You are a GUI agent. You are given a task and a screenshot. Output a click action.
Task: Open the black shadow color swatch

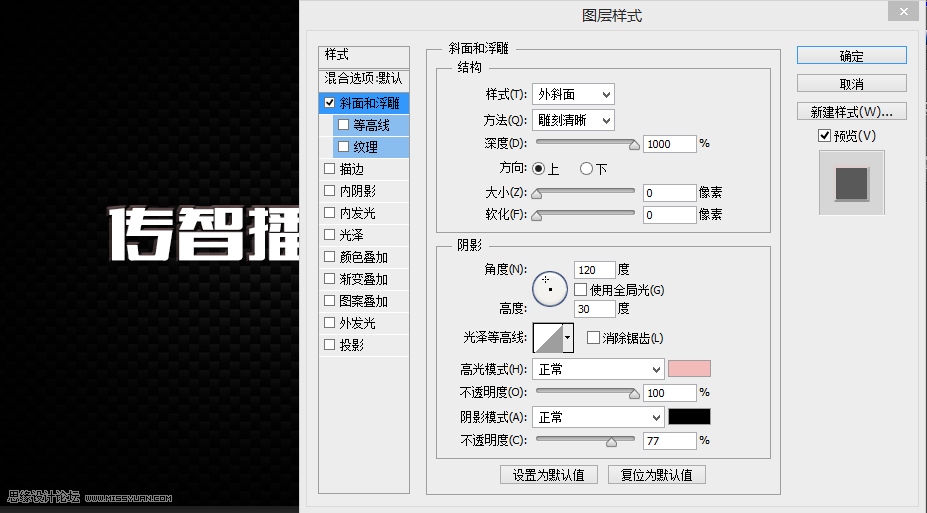[x=689, y=417]
